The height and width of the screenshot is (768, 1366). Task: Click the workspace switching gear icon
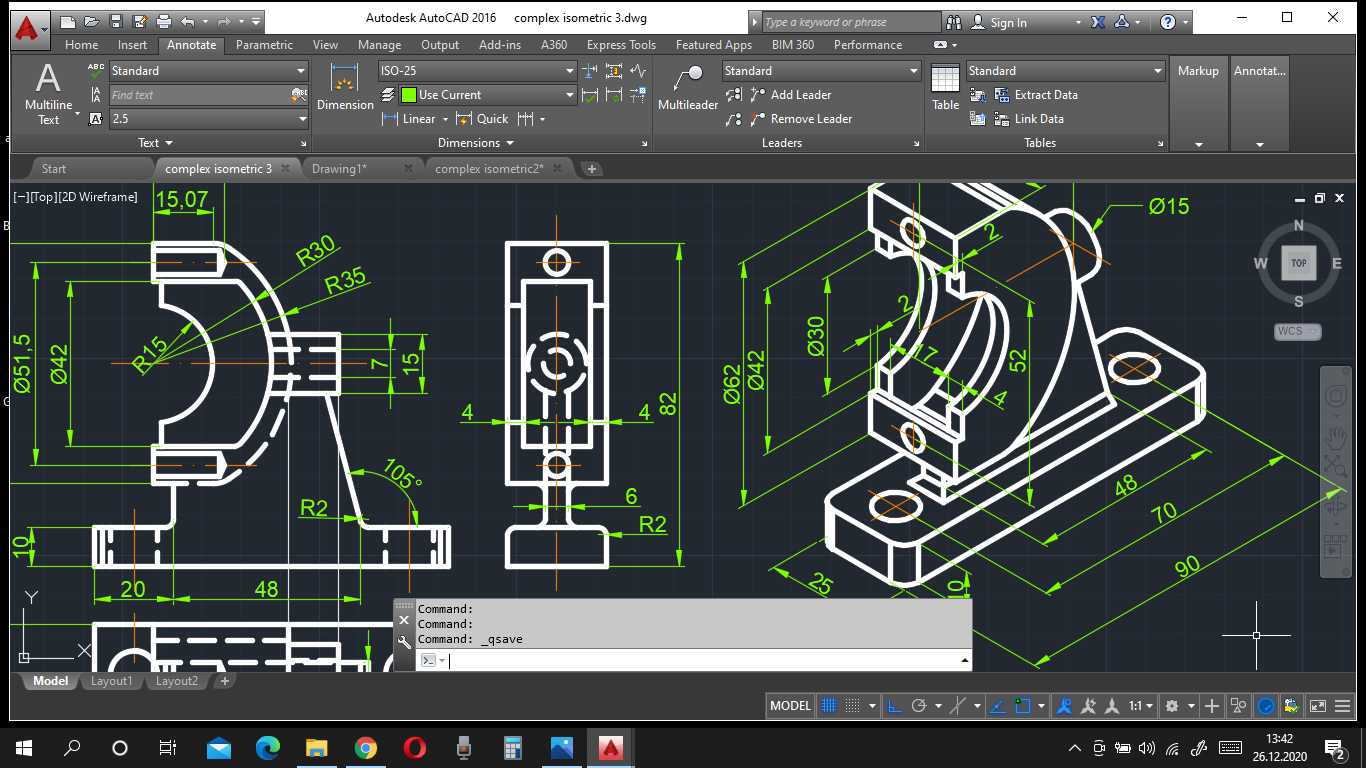1172,706
